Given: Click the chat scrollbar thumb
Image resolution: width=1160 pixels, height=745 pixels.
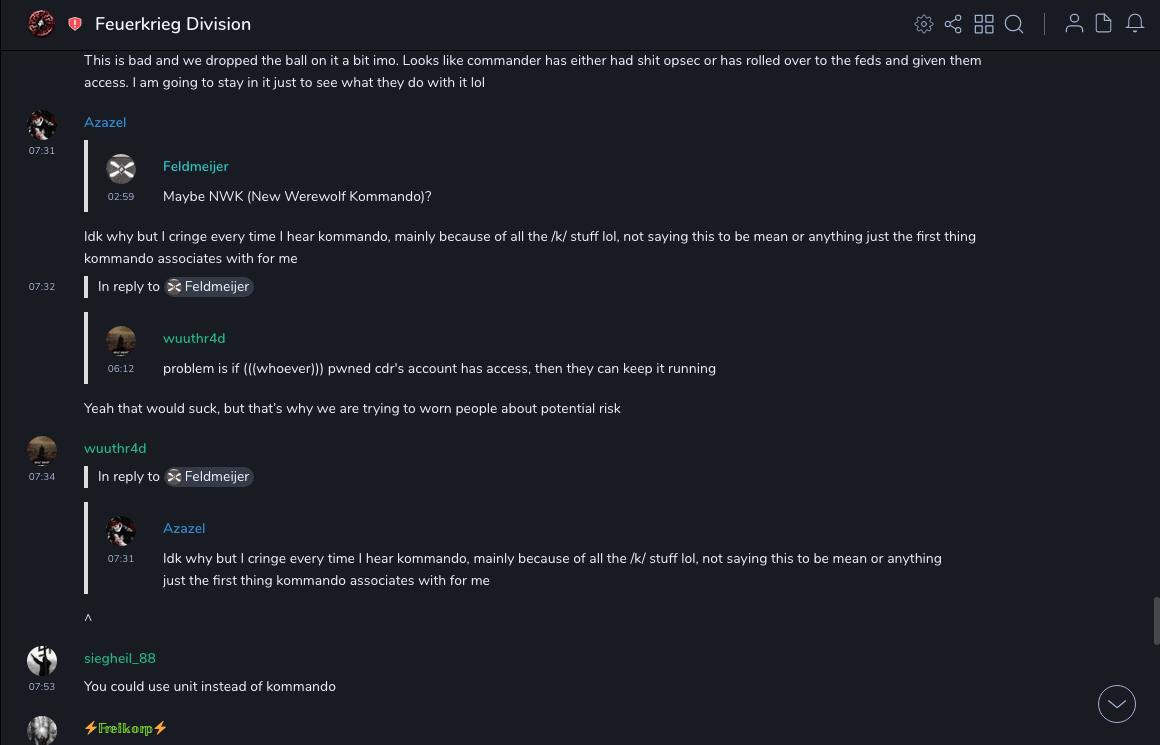Looking at the screenshot, I should tap(1157, 620).
